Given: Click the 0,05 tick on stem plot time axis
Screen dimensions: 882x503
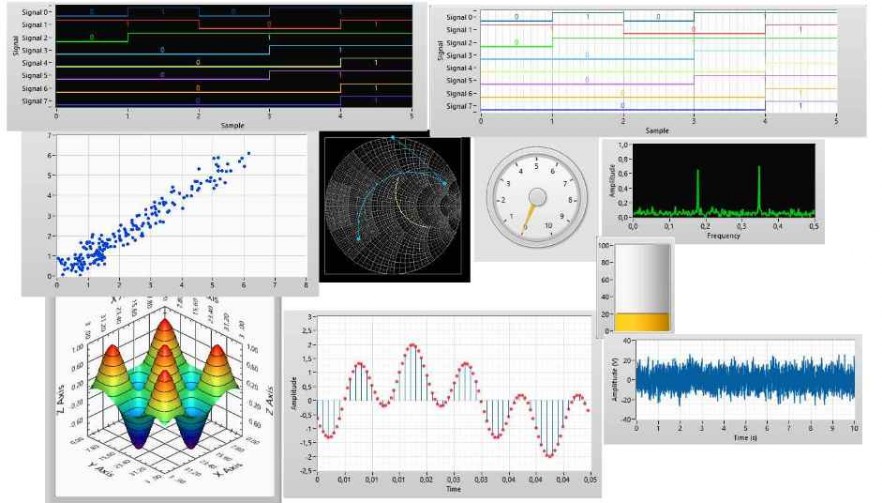Looking at the screenshot, I should click(x=590, y=480).
